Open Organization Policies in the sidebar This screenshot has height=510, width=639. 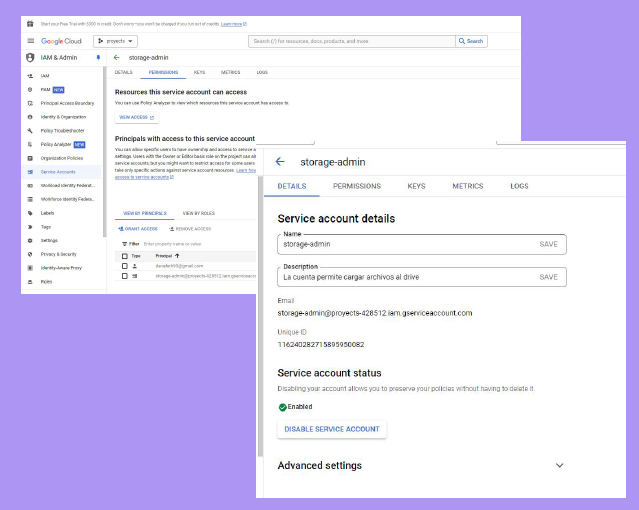61,158
